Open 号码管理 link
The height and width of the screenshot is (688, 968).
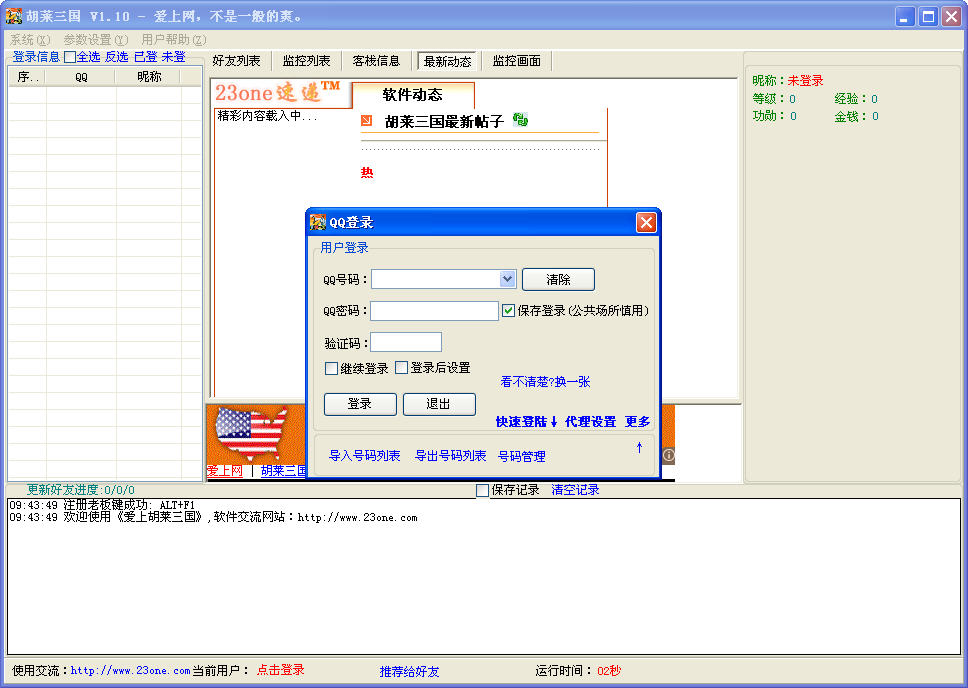522,456
